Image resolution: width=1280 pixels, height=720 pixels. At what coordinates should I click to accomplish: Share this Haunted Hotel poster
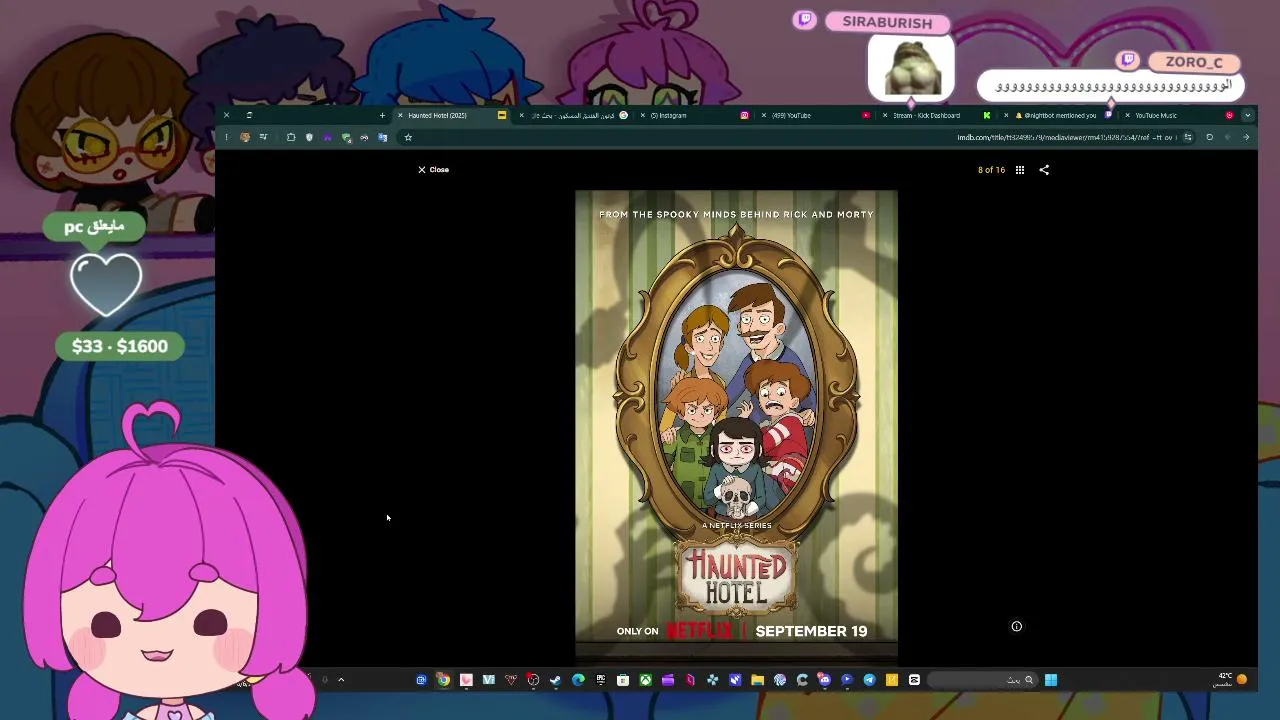(x=1044, y=170)
